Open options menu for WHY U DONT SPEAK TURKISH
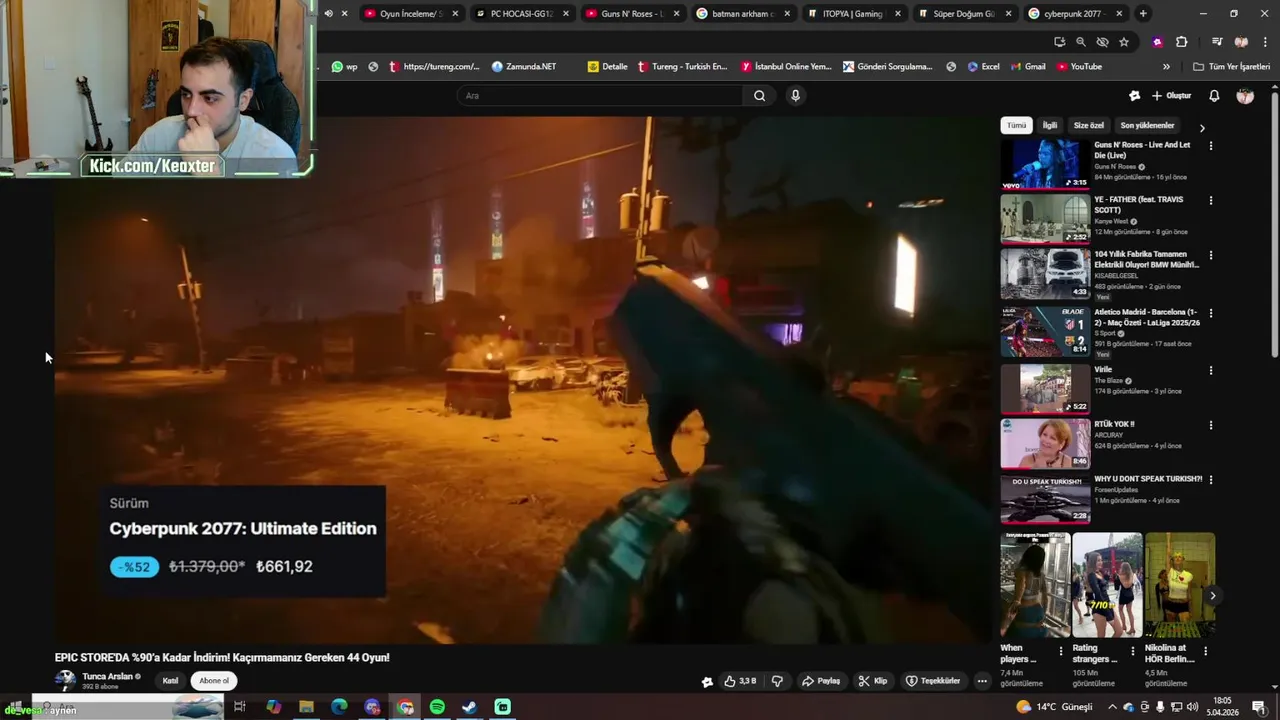 1211,480
